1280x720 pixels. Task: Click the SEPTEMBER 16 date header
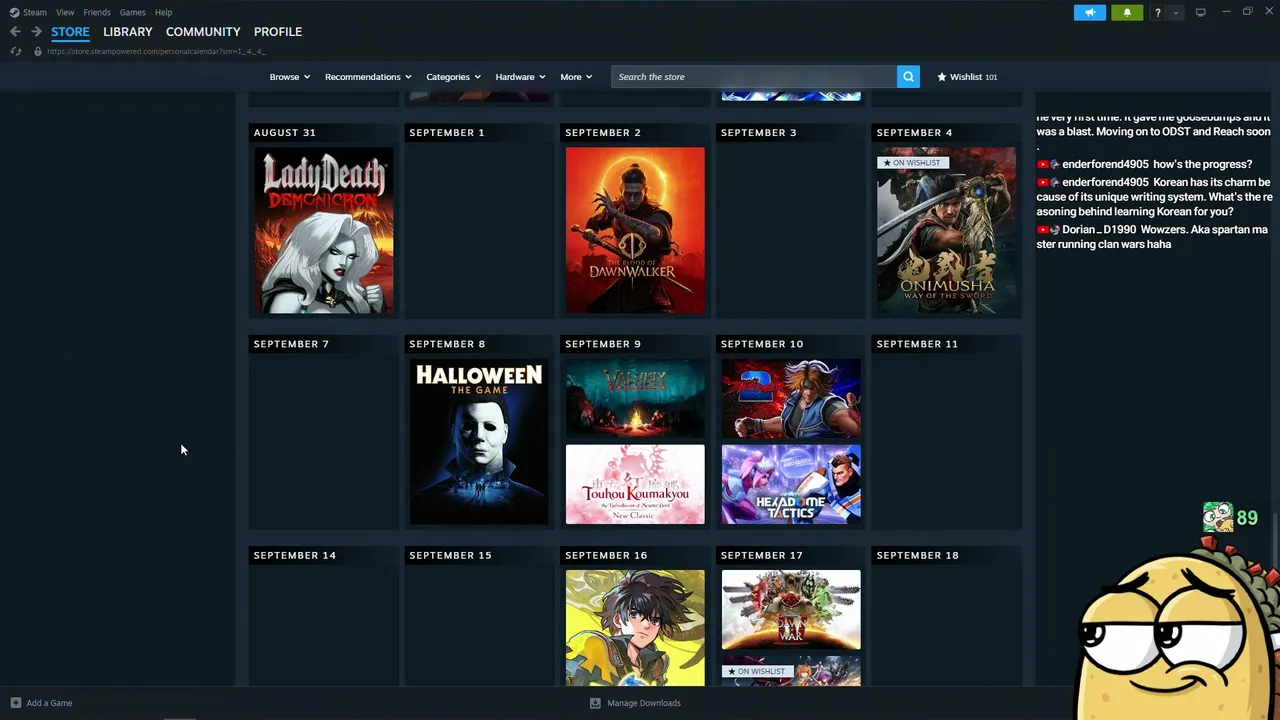[606, 555]
